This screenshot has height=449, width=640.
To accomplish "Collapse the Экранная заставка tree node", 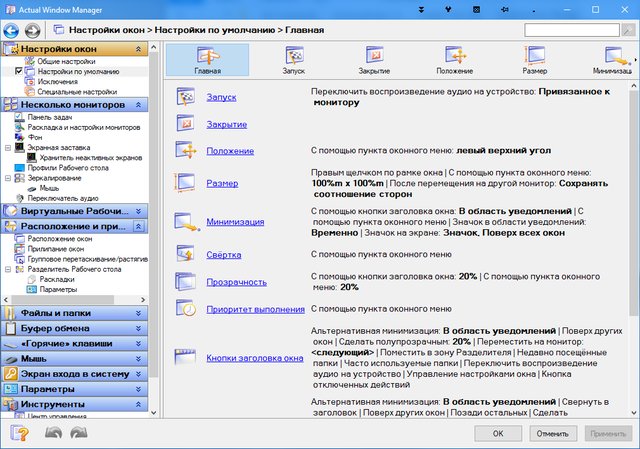I will pos(8,146).
